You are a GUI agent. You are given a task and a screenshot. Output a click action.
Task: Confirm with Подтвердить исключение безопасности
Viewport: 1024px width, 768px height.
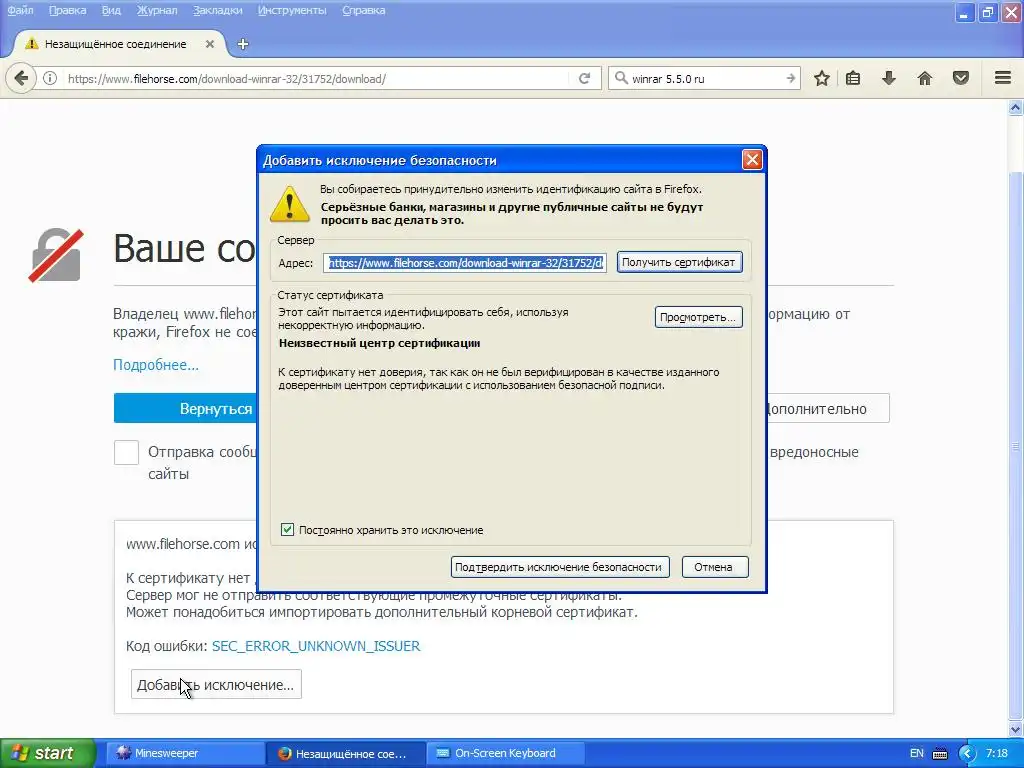pos(560,567)
